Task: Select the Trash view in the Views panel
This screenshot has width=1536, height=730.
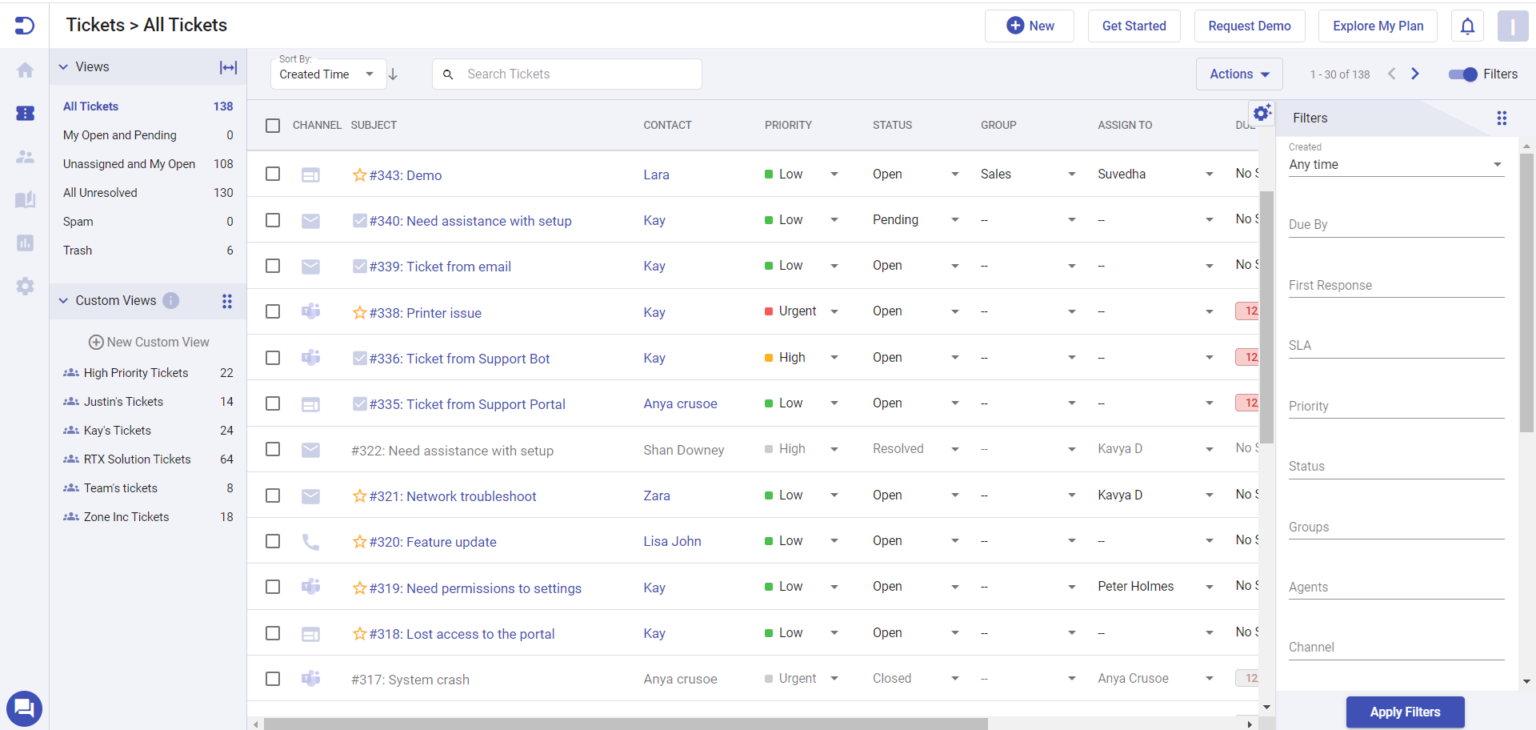Action: 77,250
